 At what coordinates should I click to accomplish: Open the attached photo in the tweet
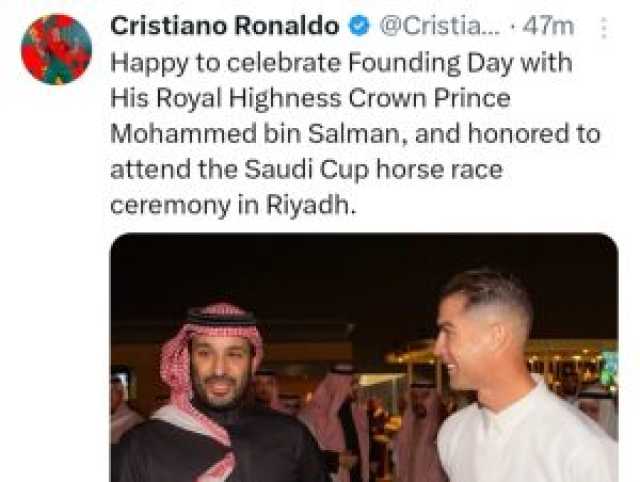pyautogui.click(x=364, y=358)
